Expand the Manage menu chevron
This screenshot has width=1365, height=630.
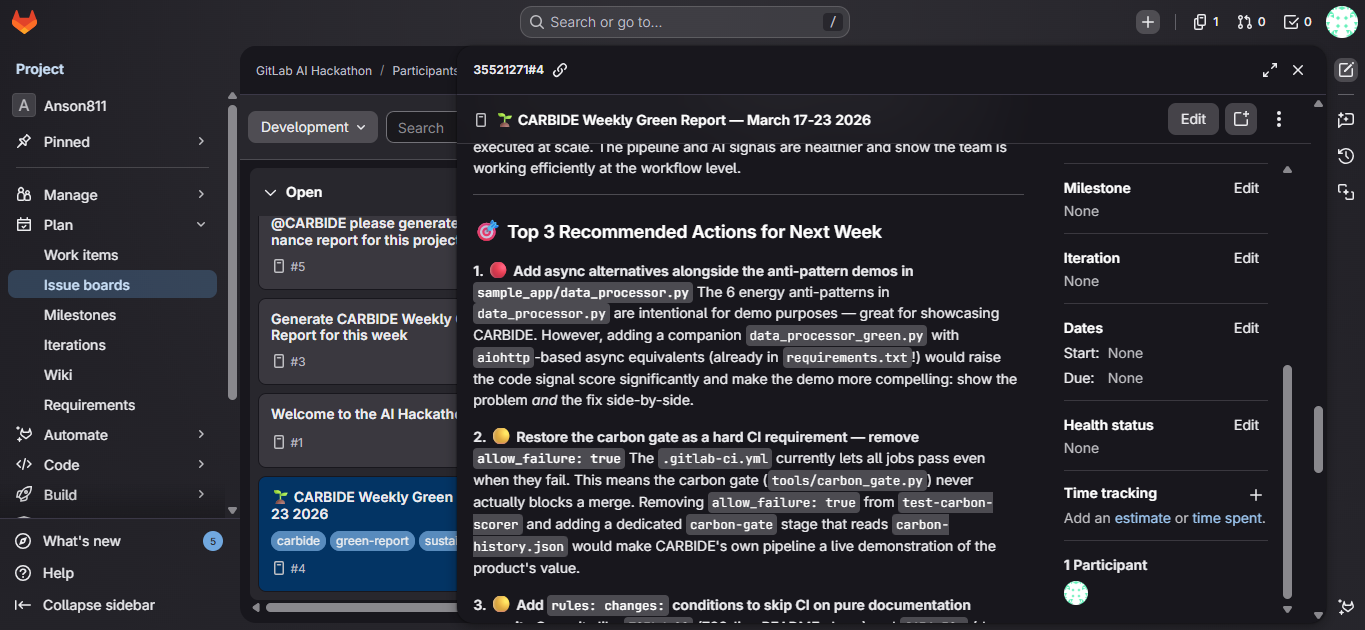(201, 195)
